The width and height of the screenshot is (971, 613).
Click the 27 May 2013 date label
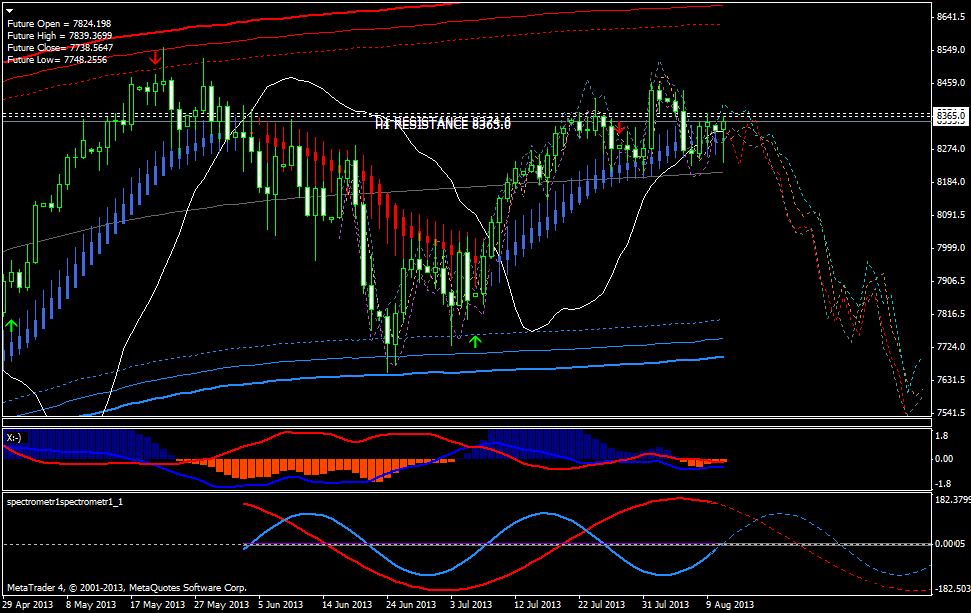click(221, 604)
